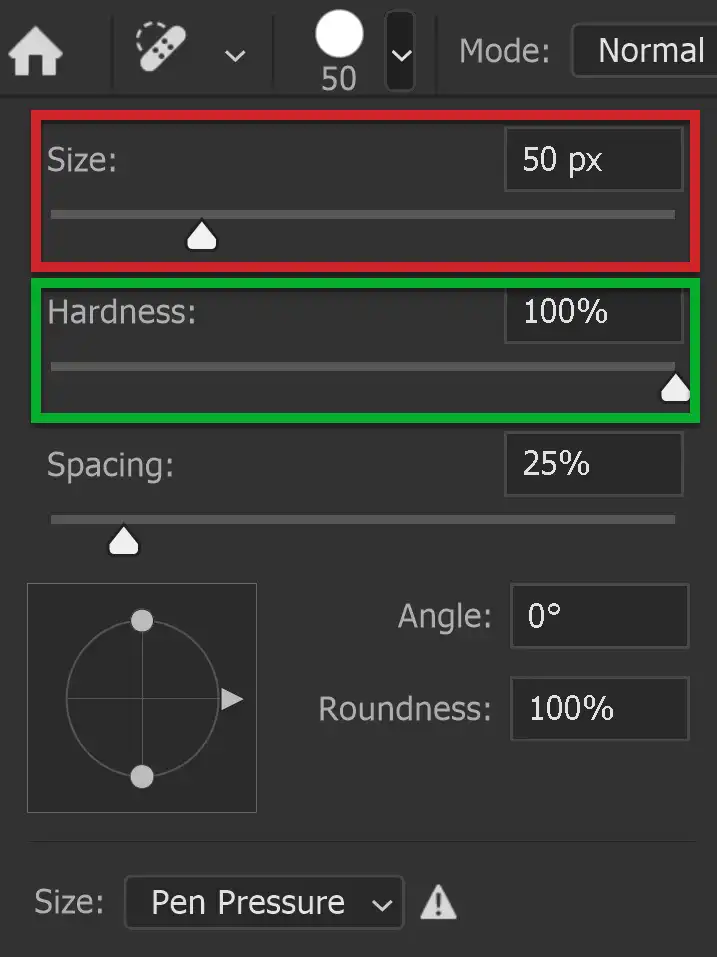
Task: Click the Roundness field showing 100%
Action: tap(599, 709)
